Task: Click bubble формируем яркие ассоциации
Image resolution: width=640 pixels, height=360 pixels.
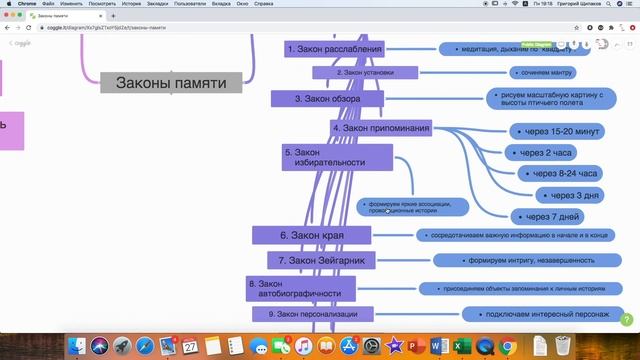Action: click(413, 207)
